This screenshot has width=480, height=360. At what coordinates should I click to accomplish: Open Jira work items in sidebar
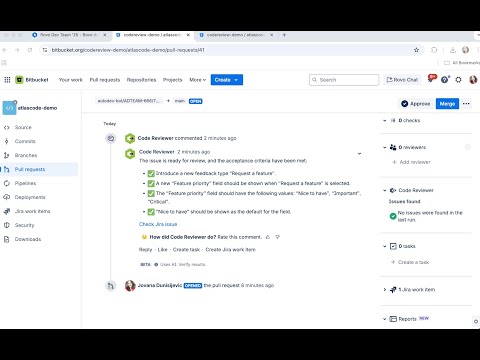click(32, 211)
